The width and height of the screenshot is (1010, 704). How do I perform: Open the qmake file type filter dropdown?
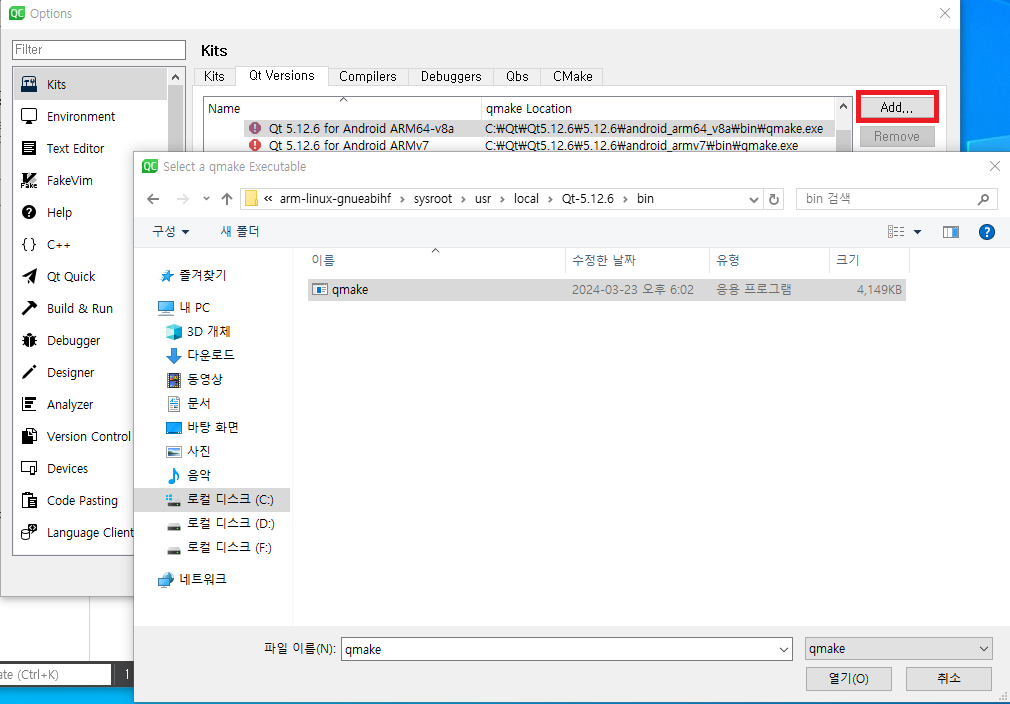coord(898,648)
